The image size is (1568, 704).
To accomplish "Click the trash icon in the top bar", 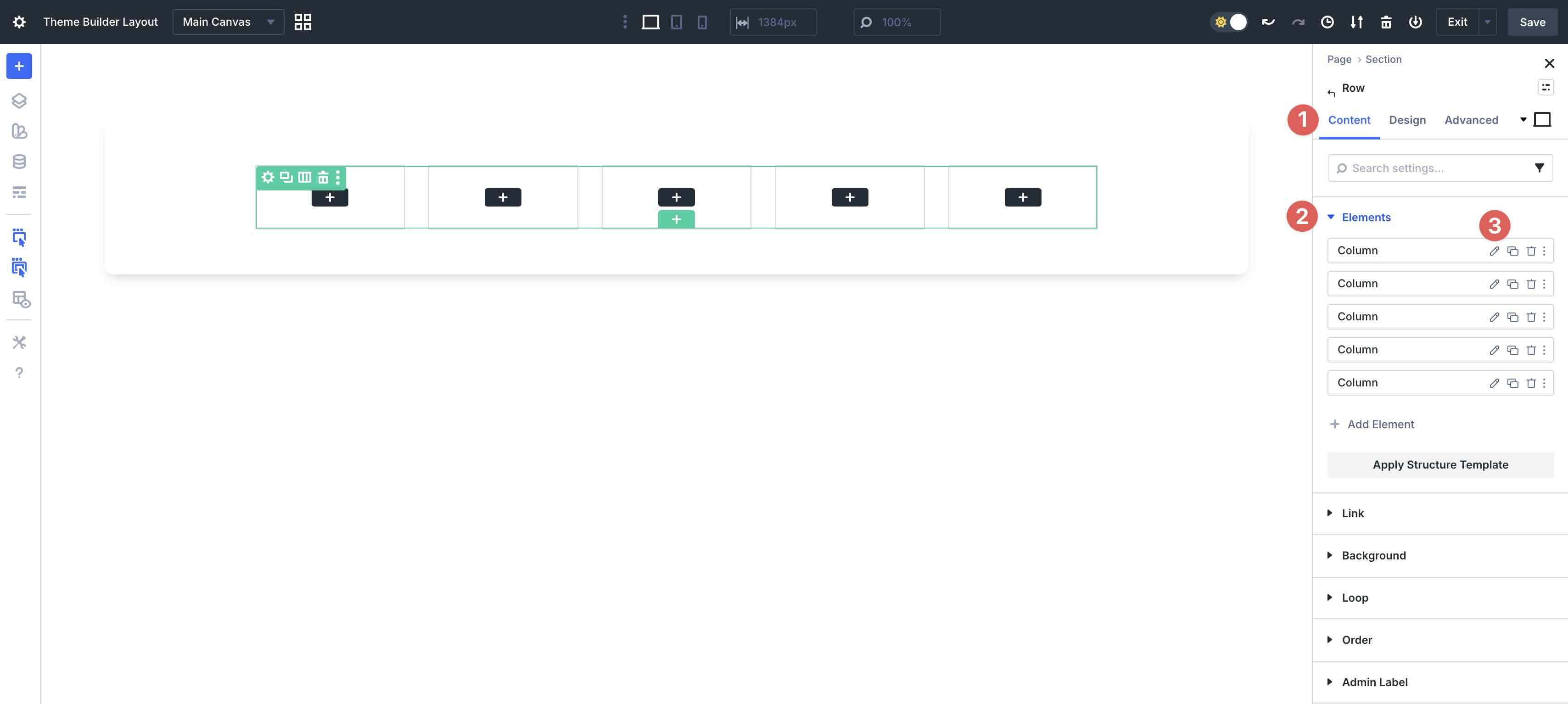I will point(1386,22).
